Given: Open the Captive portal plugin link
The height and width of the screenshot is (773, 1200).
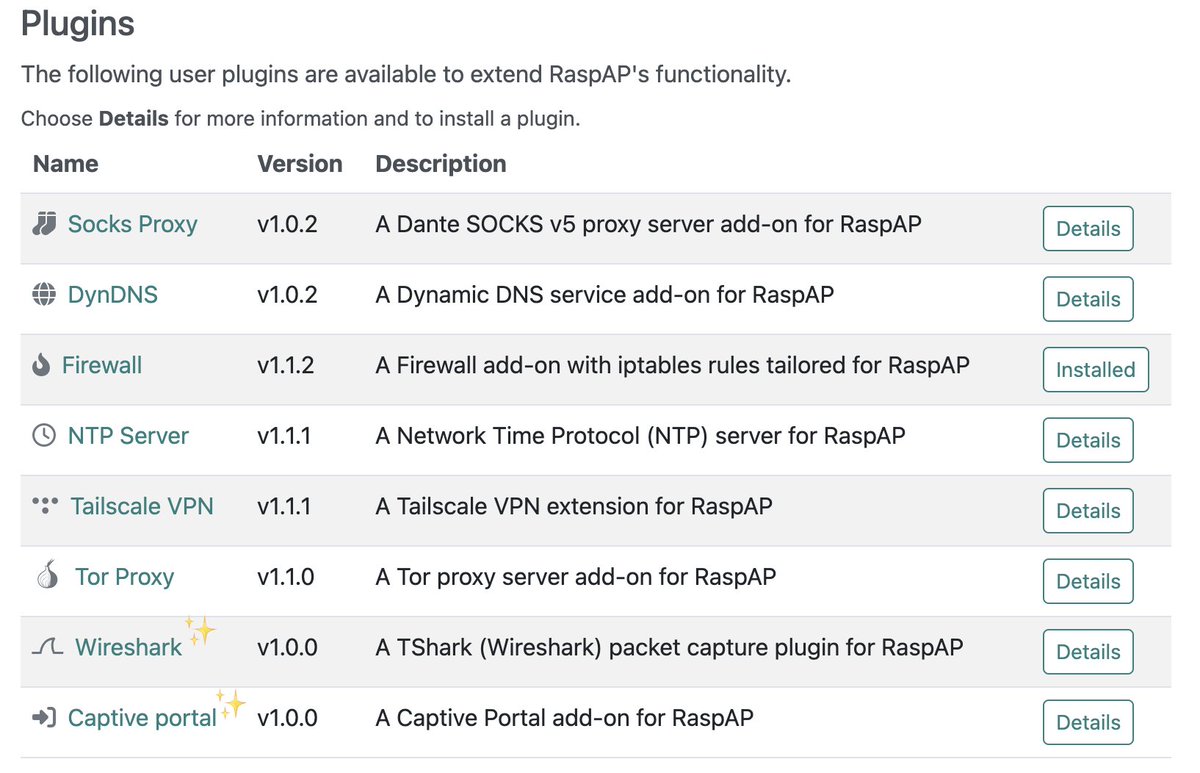Looking at the screenshot, I should click(142, 718).
